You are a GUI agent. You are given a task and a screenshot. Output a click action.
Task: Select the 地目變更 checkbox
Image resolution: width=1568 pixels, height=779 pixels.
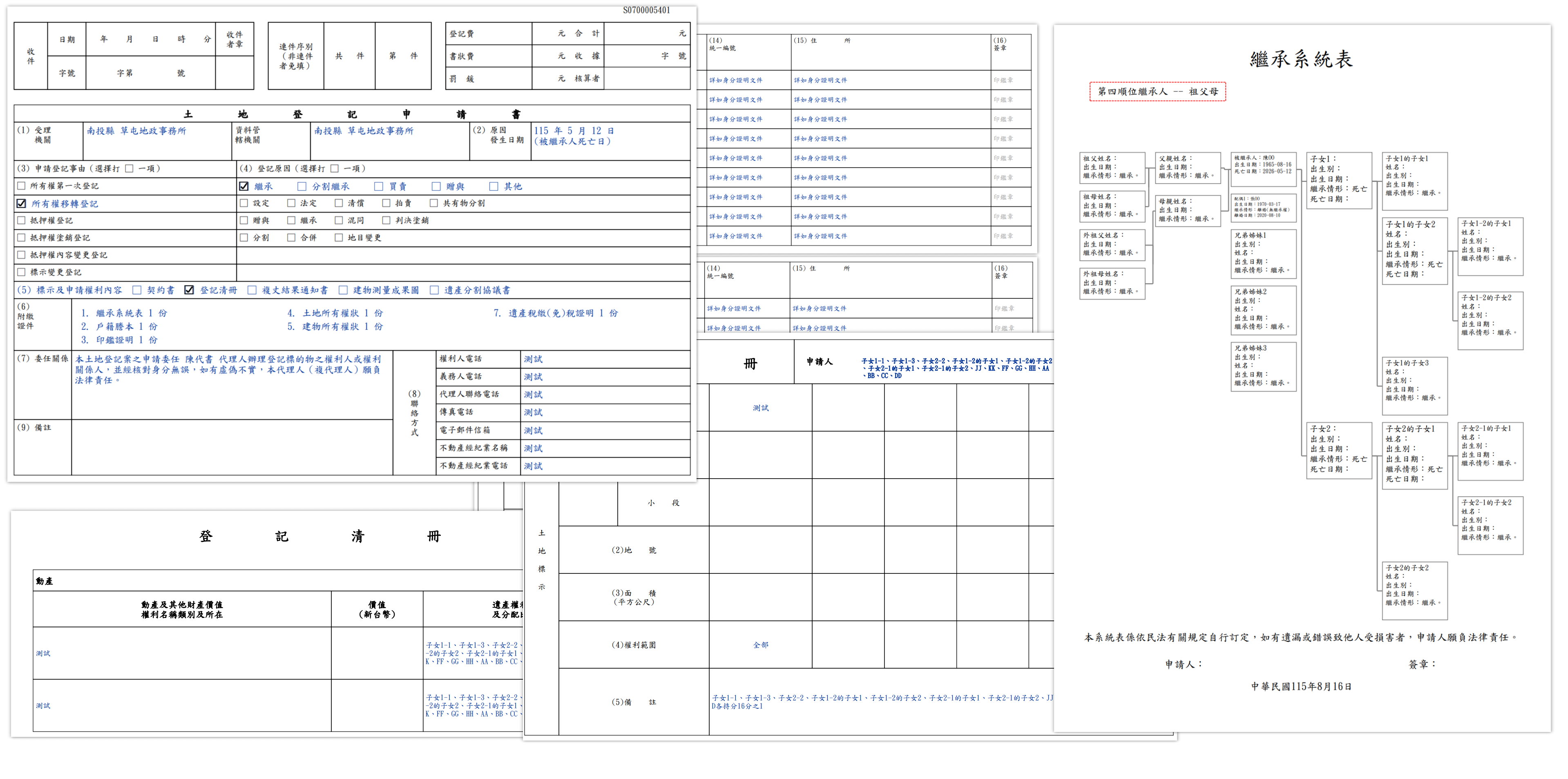tap(339, 237)
